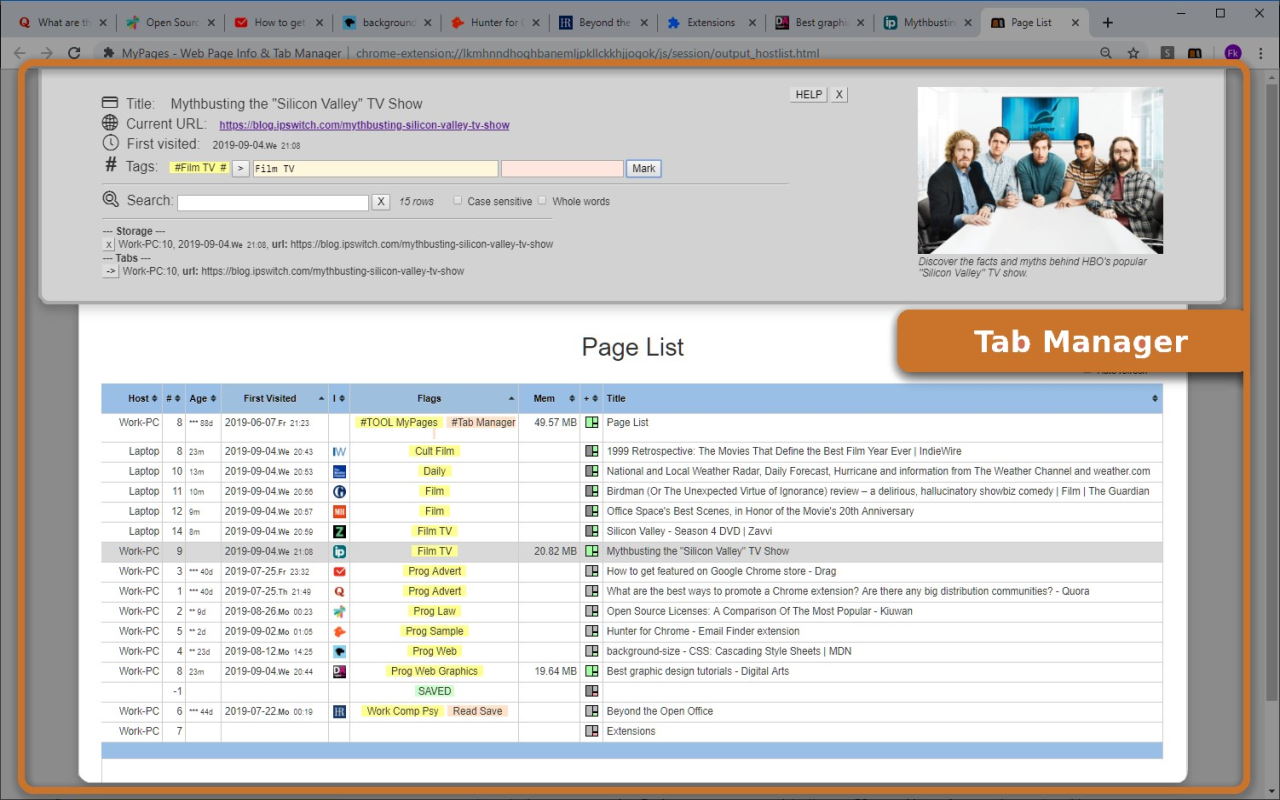The height and width of the screenshot is (800, 1280).
Task: Click the layout icon for the 1999 Retrospective row
Action: [591, 451]
